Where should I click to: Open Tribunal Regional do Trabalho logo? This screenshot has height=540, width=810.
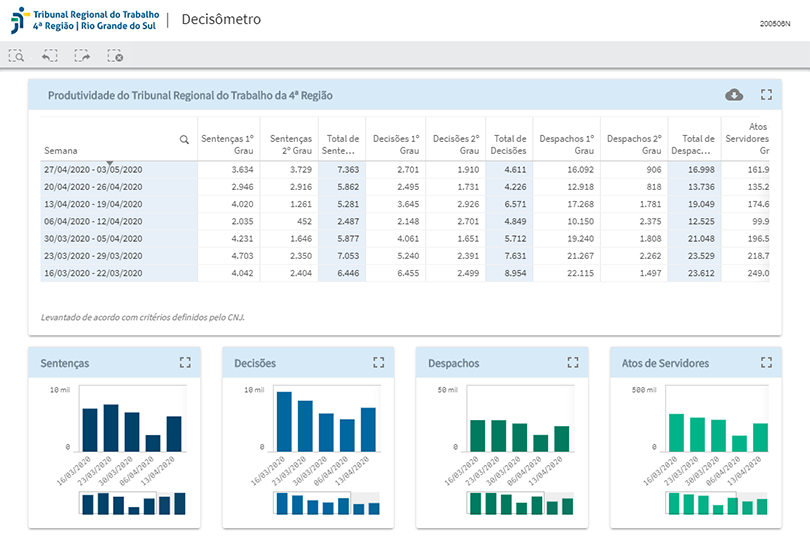point(80,20)
